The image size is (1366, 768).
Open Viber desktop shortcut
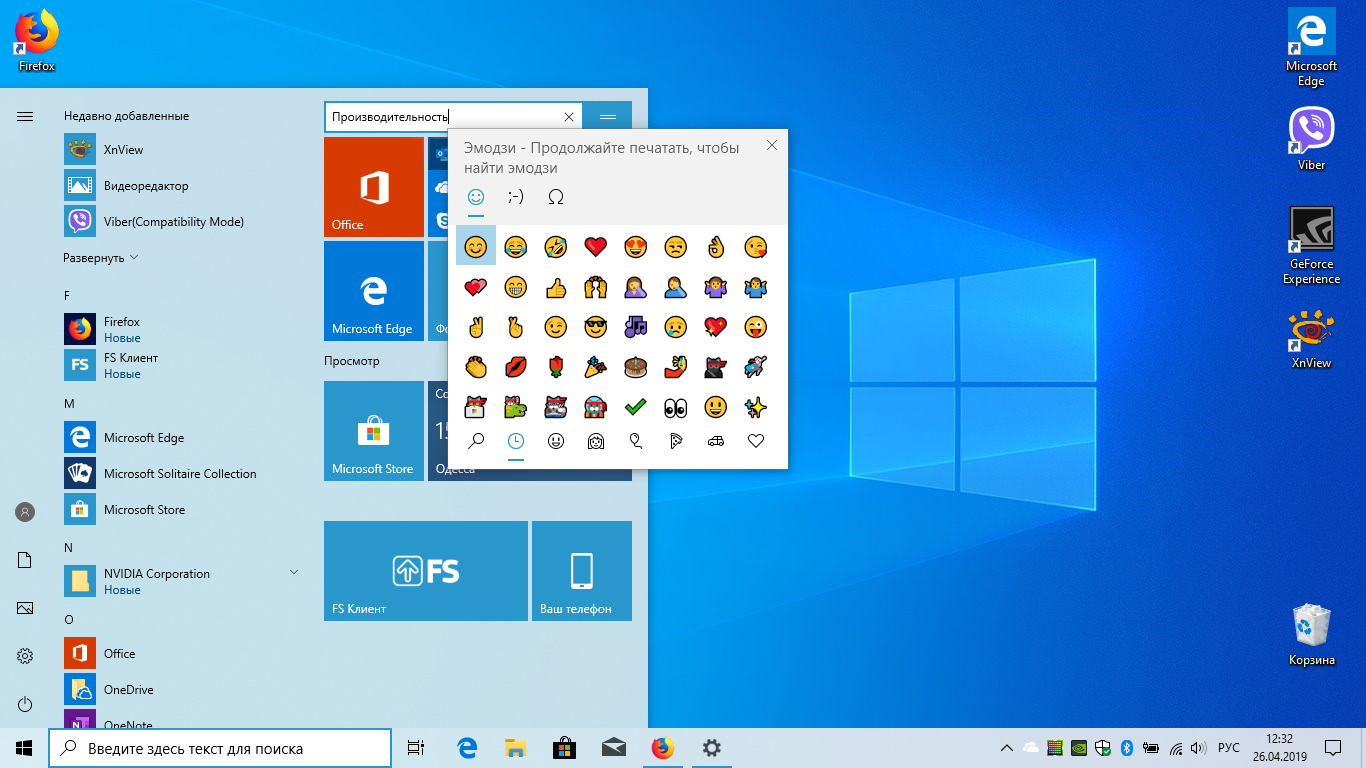pyautogui.click(x=1311, y=139)
